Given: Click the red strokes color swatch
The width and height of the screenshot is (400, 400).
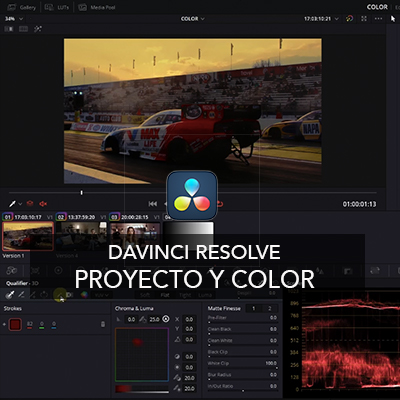Looking at the screenshot, I should [15, 324].
